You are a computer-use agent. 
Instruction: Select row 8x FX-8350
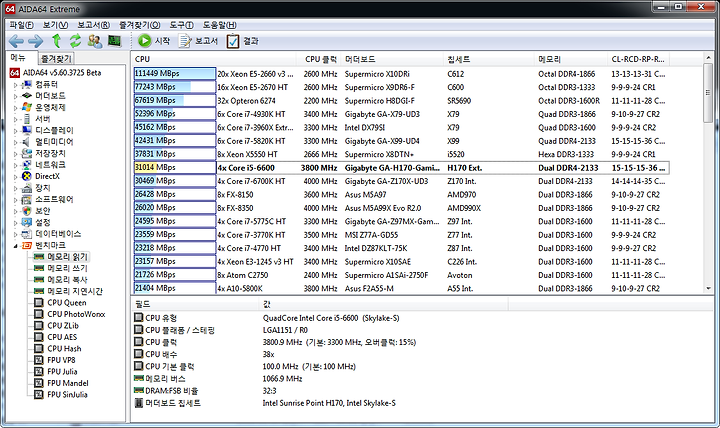(401, 208)
